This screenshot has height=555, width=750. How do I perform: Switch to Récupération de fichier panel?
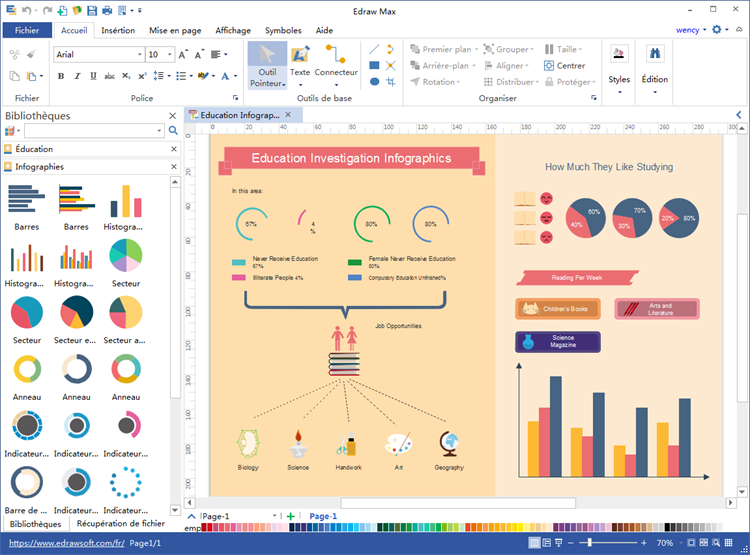click(x=121, y=523)
